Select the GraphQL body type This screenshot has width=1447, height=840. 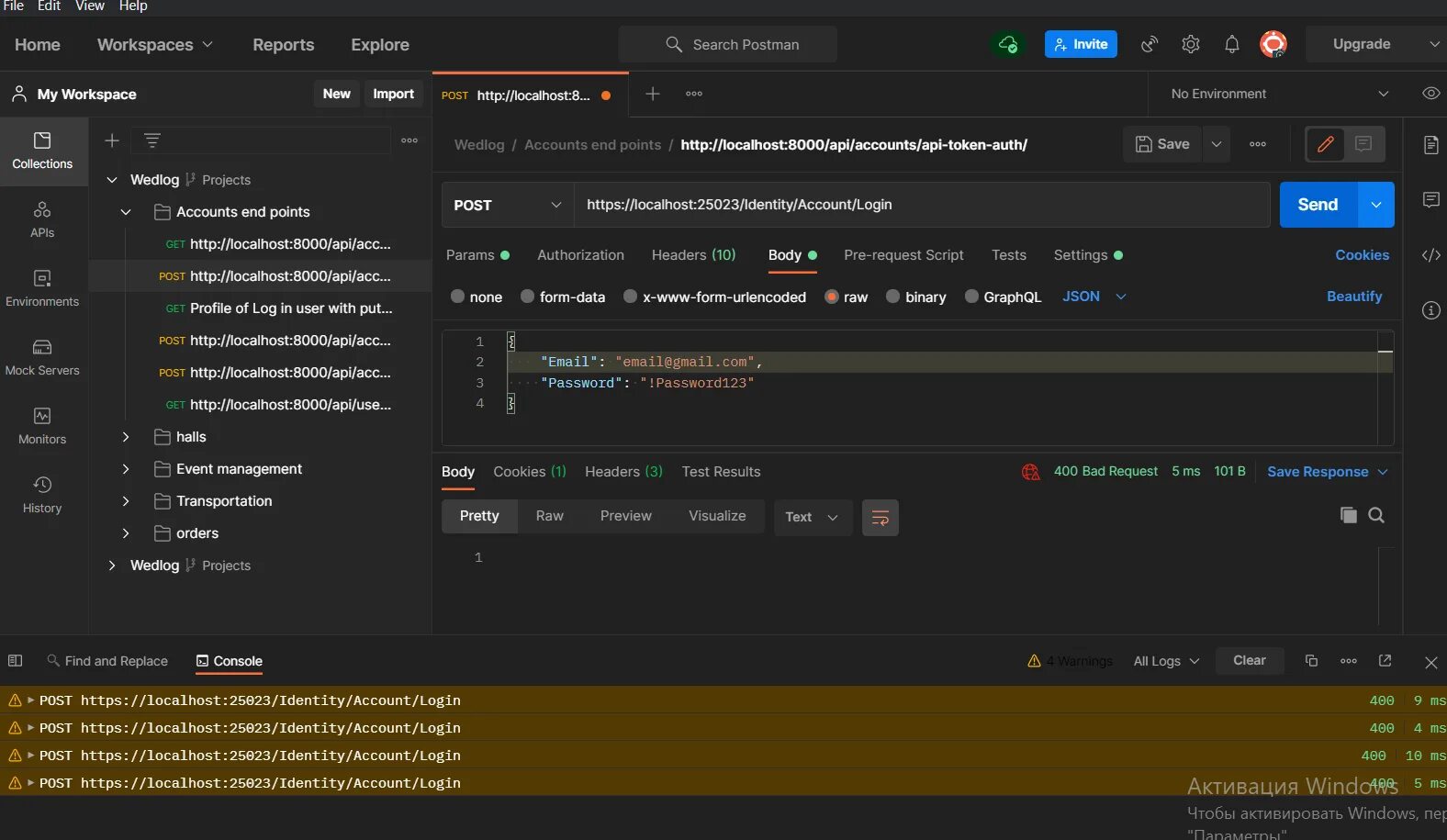pyautogui.click(x=971, y=297)
